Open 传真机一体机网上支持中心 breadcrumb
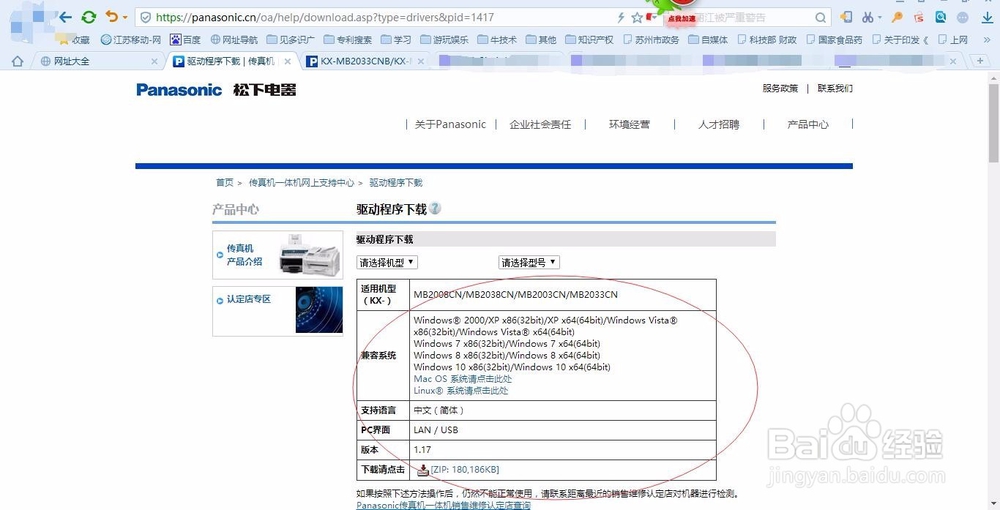 (x=301, y=183)
